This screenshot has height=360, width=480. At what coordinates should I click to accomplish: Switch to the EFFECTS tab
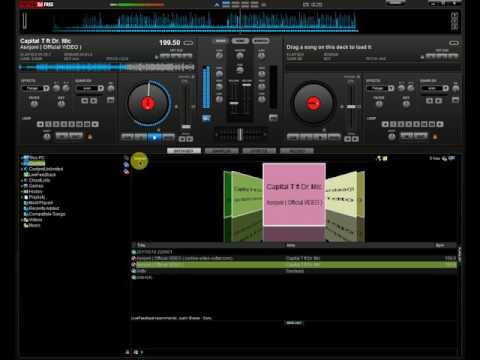tap(259, 151)
